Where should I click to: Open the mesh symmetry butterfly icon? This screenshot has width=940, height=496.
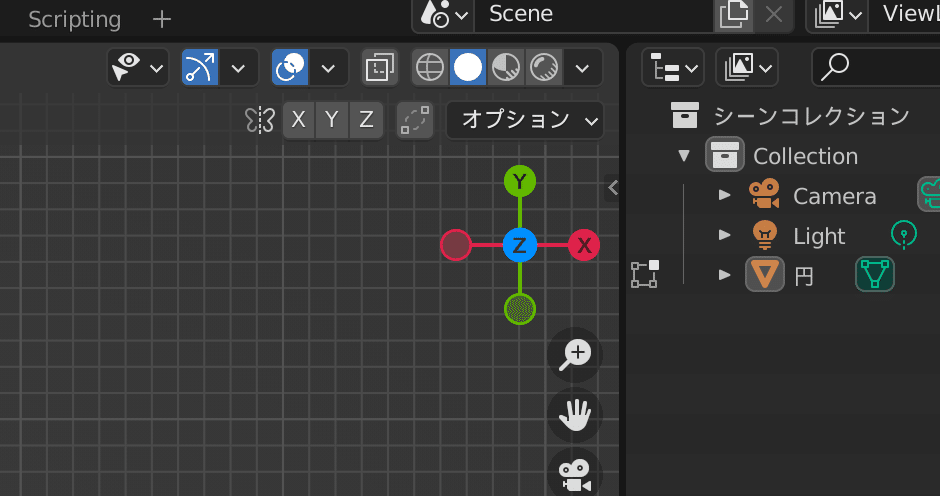pyautogui.click(x=260, y=121)
